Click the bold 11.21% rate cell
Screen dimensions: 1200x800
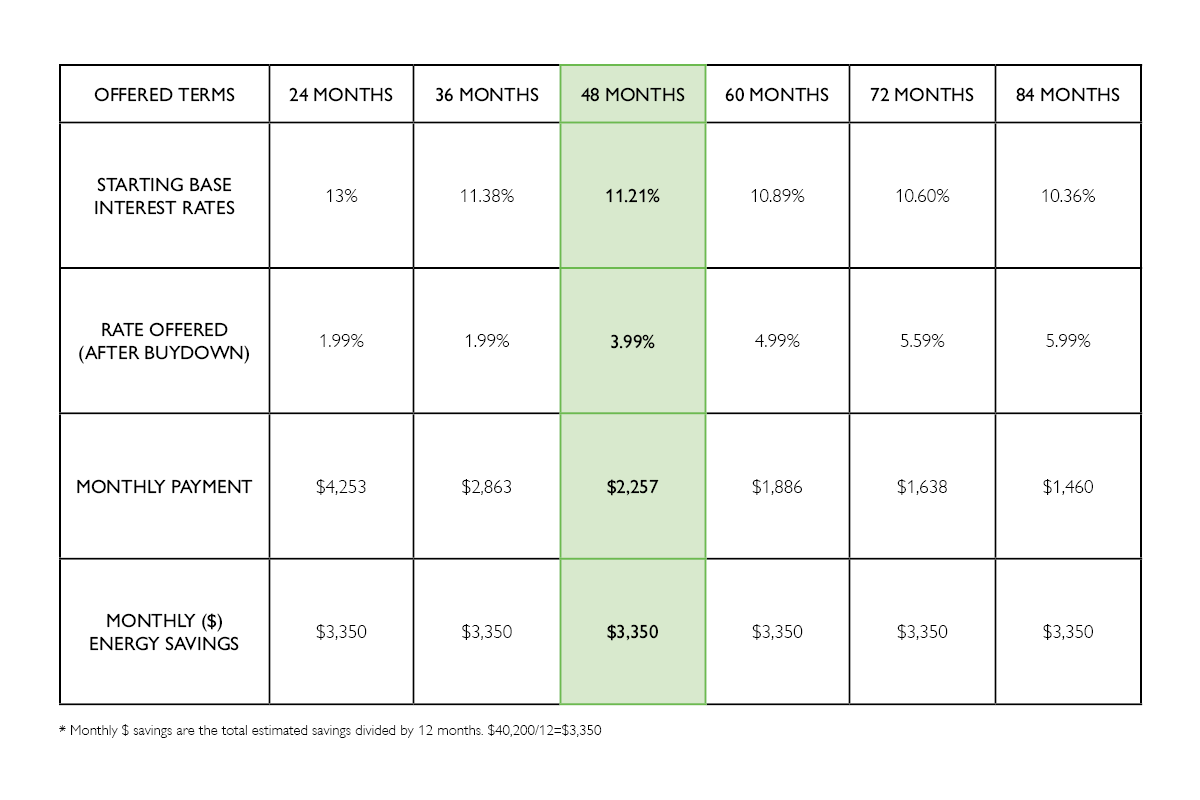pos(633,196)
